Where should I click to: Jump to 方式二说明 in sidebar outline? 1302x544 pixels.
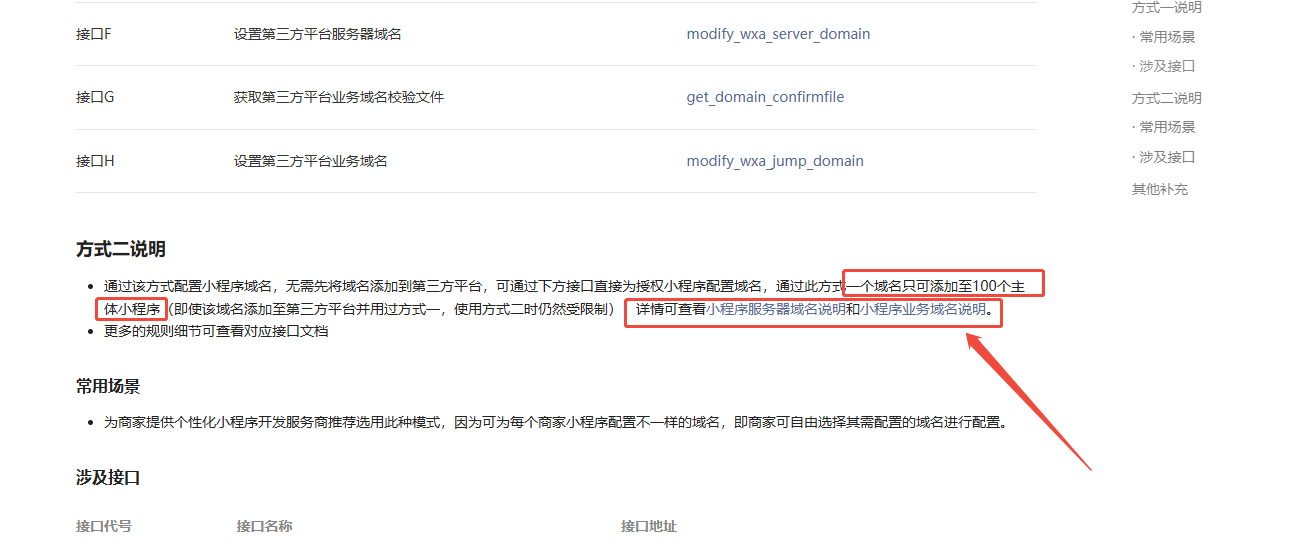(1166, 98)
